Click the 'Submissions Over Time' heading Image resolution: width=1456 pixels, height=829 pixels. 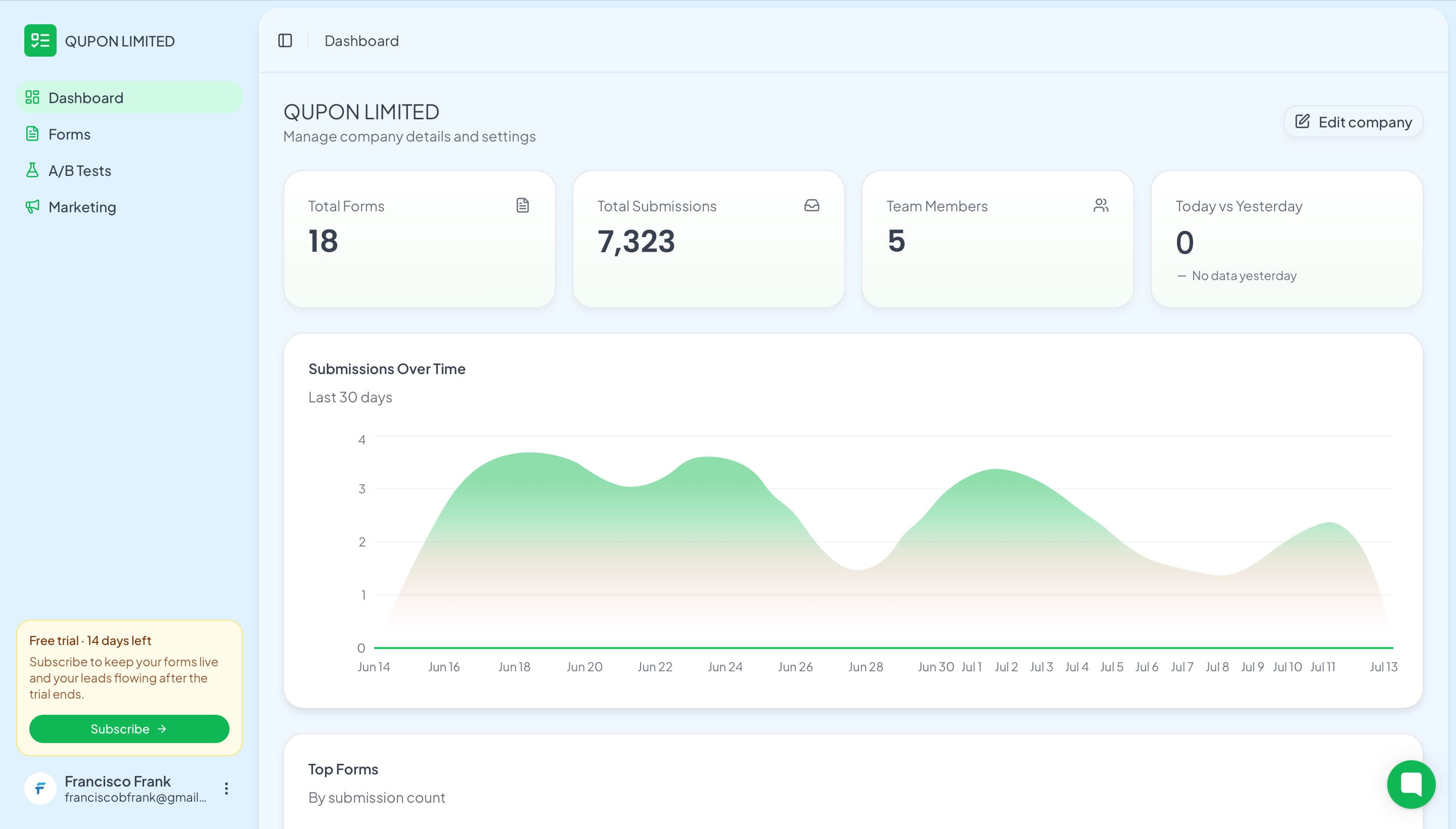pos(387,369)
